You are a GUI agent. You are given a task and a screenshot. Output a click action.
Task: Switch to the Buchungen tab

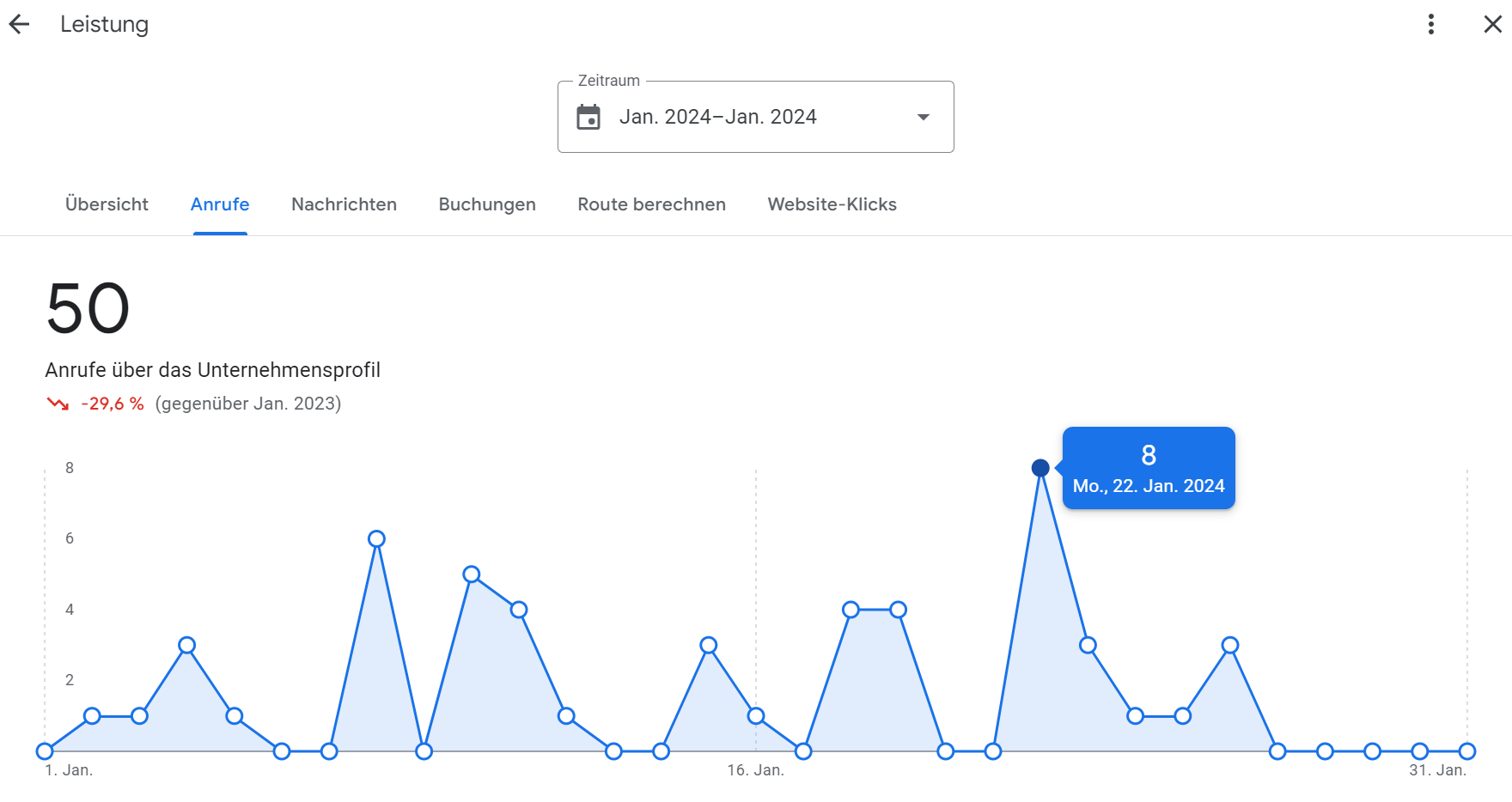coord(487,204)
